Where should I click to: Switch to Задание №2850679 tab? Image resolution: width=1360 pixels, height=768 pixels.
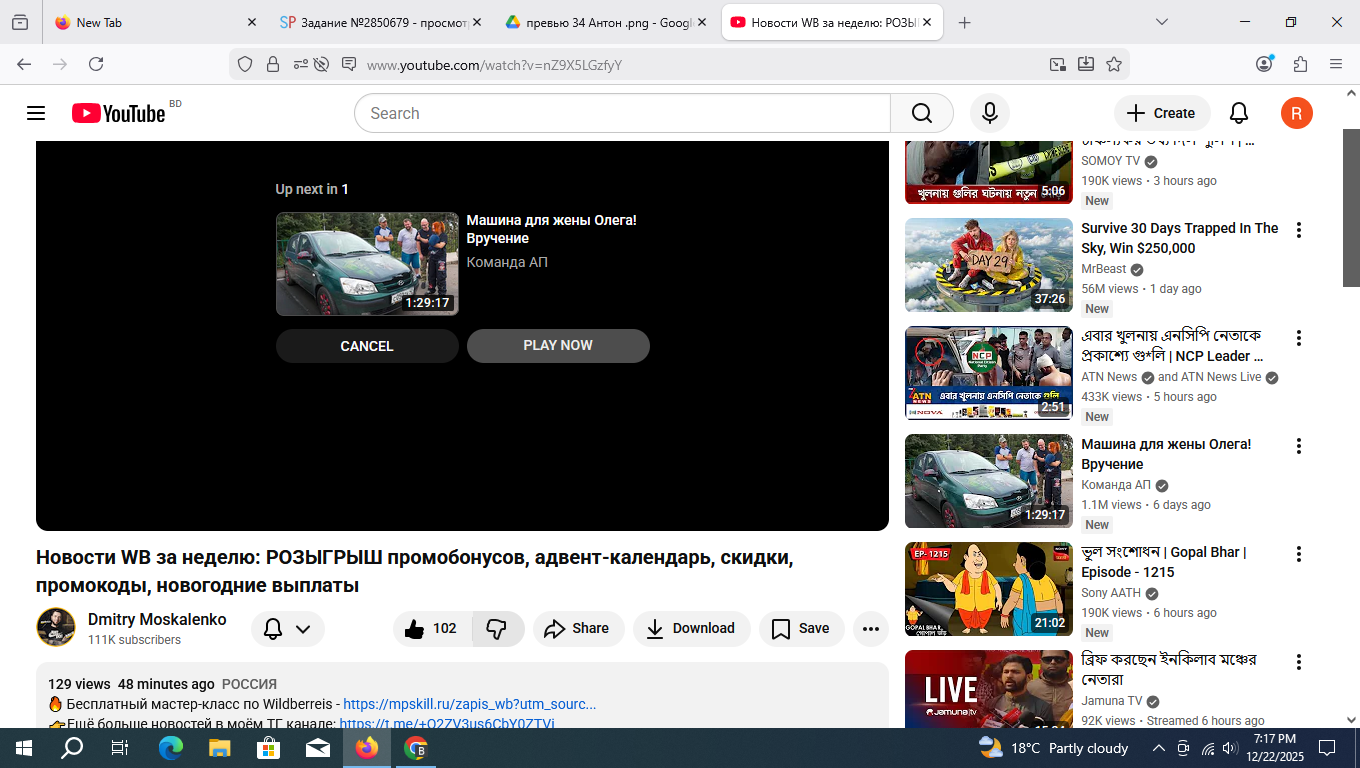click(380, 22)
